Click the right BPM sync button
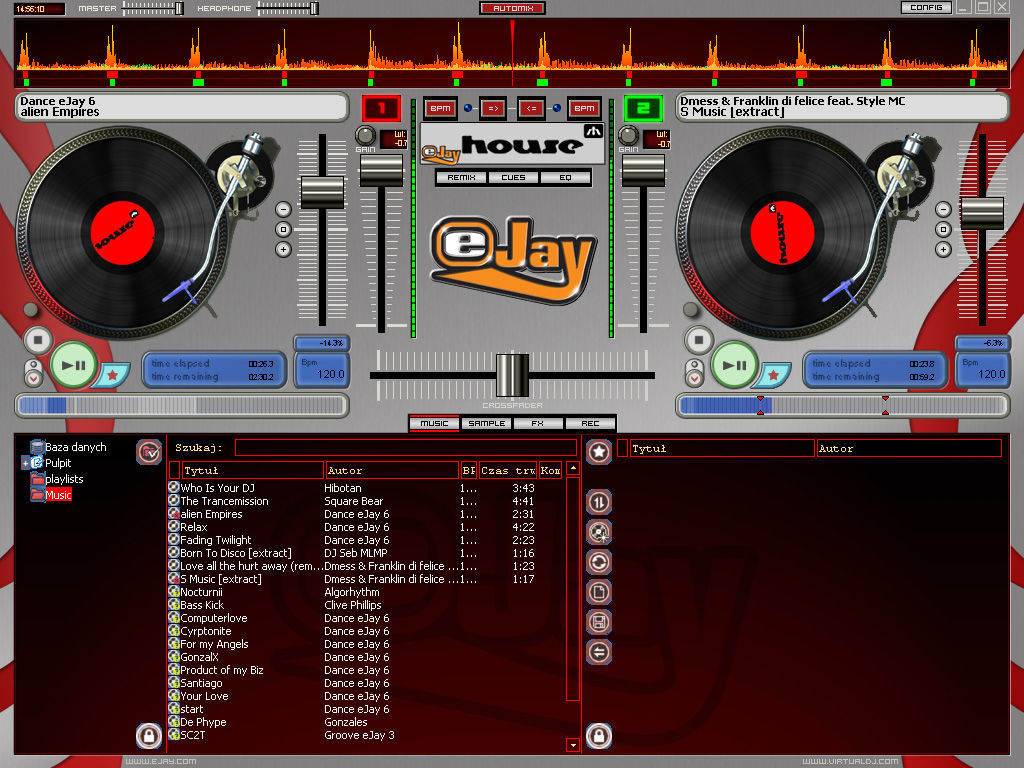Screen dimensions: 1024x768 pos(584,108)
